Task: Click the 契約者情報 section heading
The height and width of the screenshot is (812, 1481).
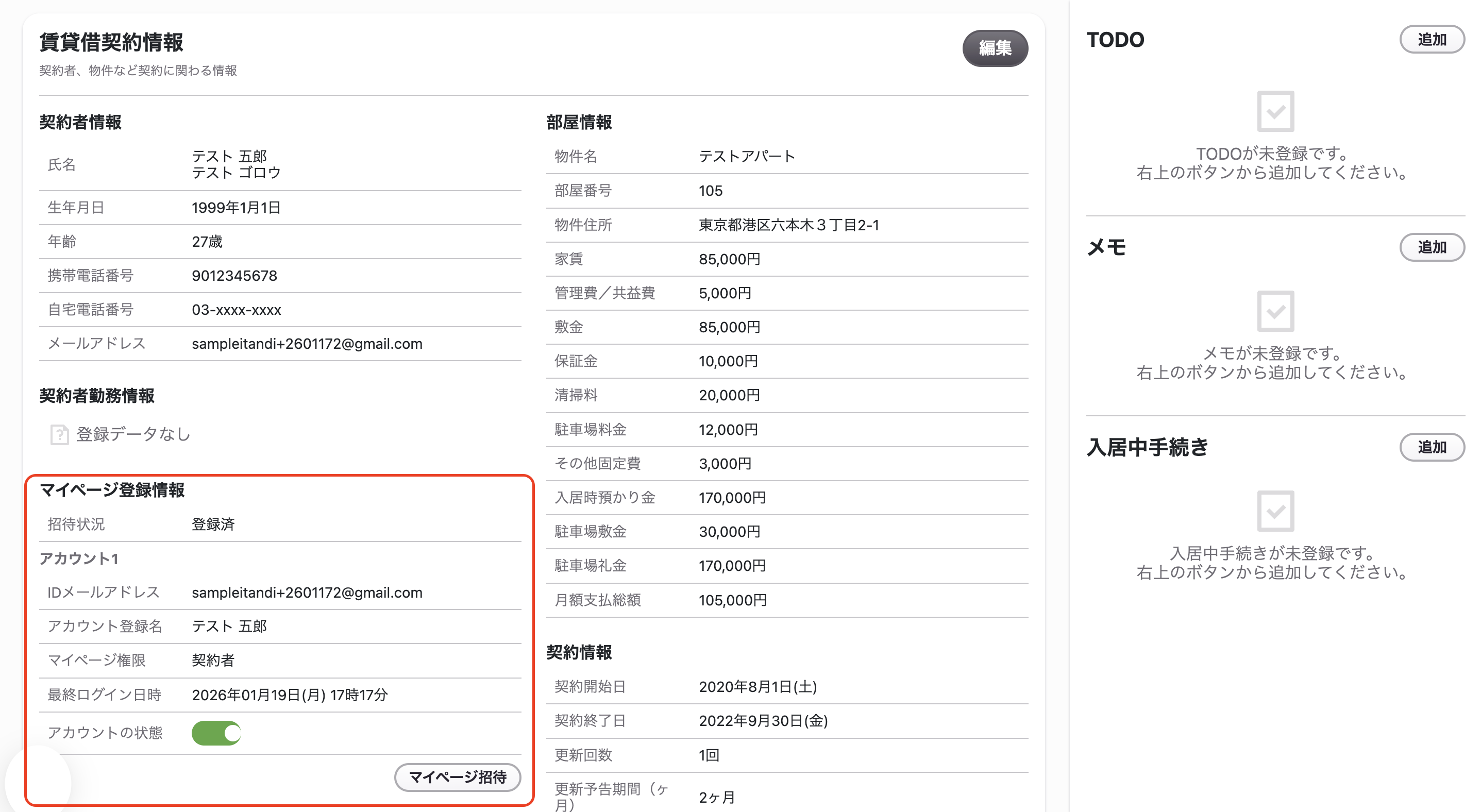Action: 80,122
